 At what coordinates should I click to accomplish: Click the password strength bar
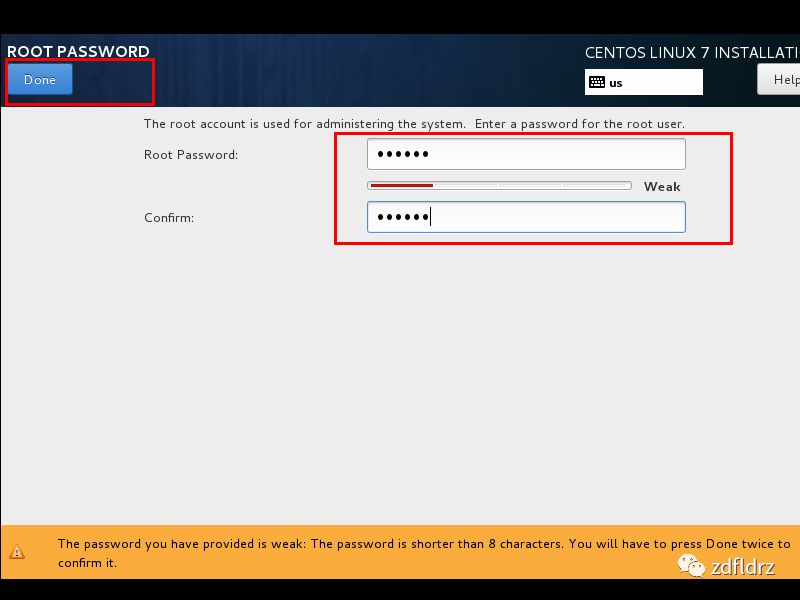[x=499, y=186]
